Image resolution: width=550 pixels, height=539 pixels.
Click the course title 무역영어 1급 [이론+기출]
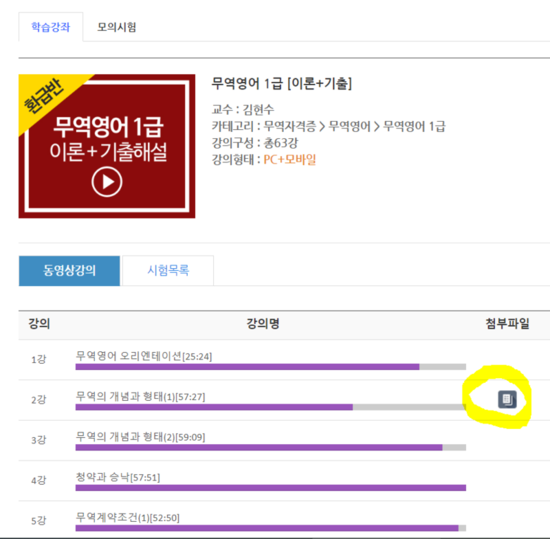[x=282, y=83]
